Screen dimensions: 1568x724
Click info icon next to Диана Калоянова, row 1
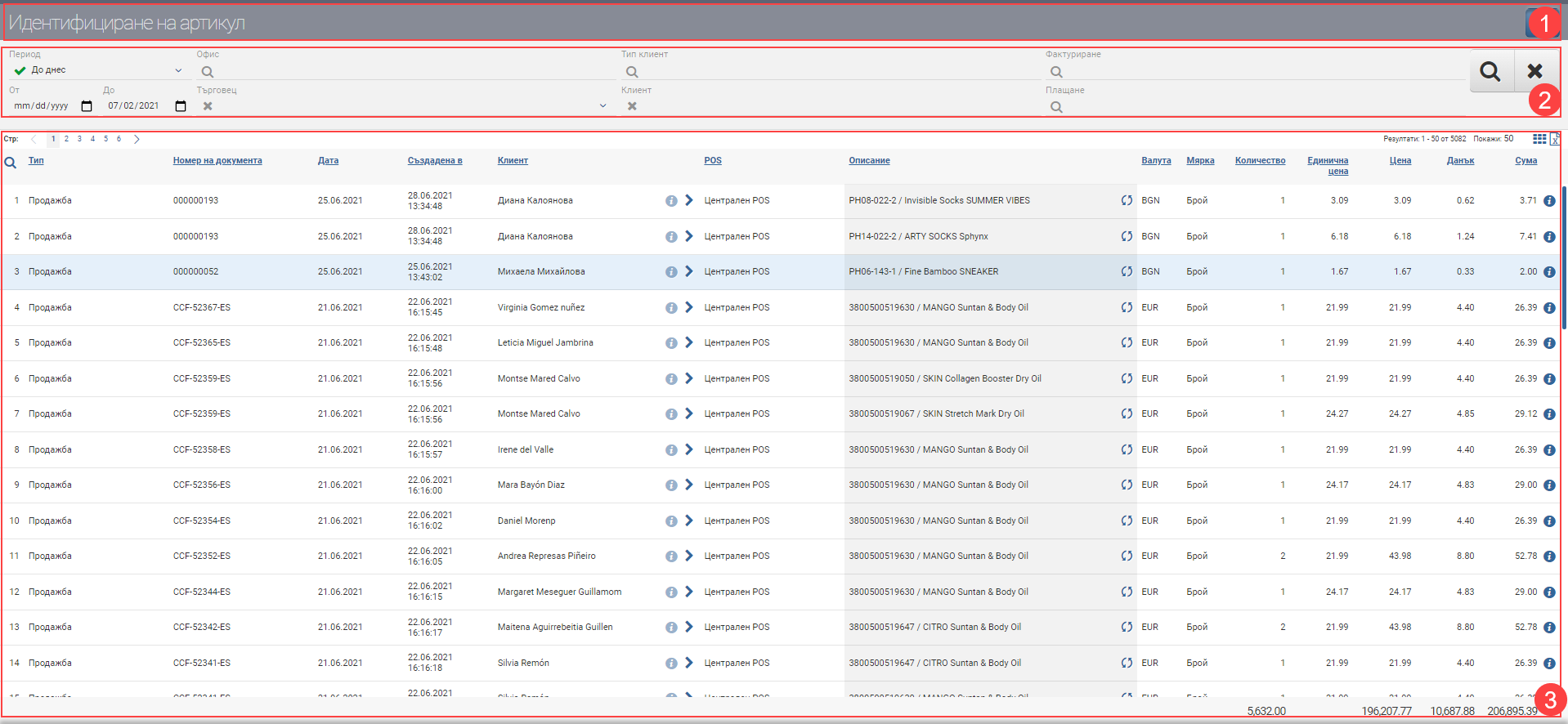point(671,201)
